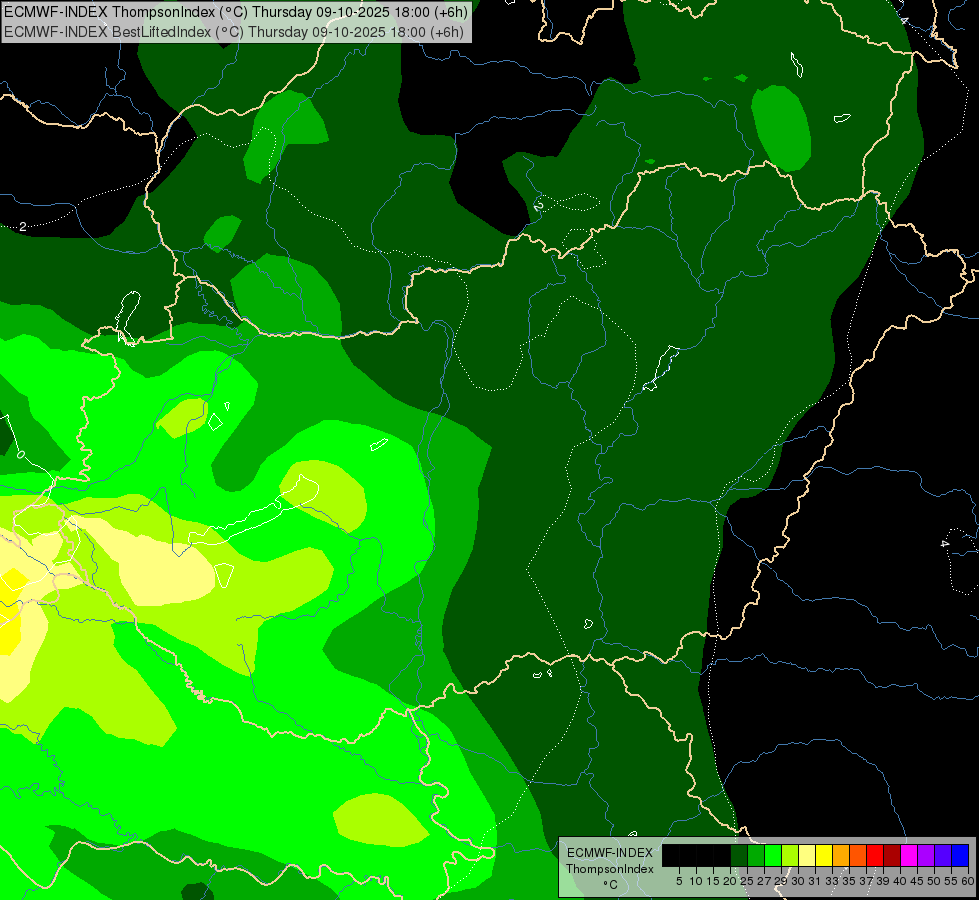Pick the yellow-green 29–30 legend swatch
Screen dimensions: 979x900
click(x=790, y=855)
